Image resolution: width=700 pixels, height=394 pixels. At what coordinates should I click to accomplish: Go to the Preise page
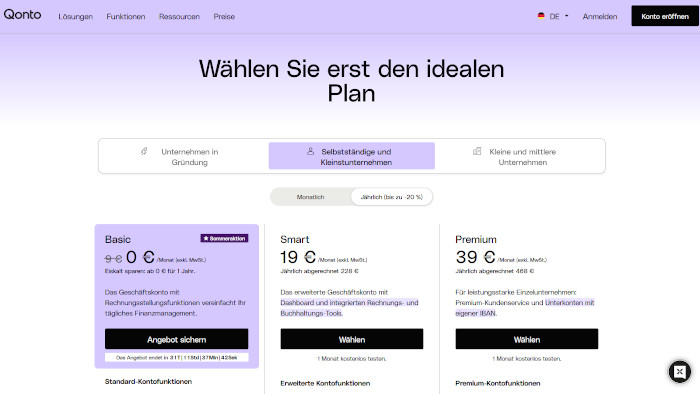pos(224,17)
